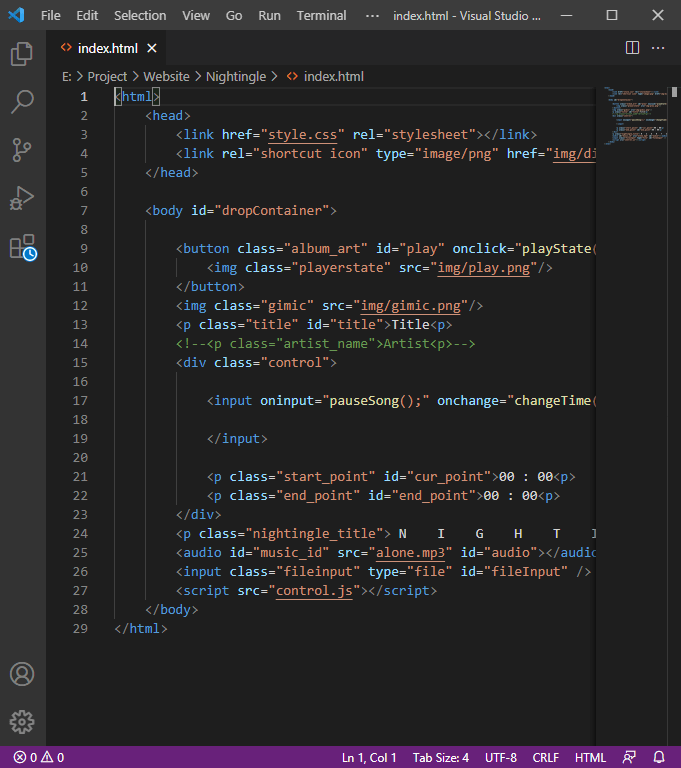The height and width of the screenshot is (768, 681).
Task: Open the Explorer view in activity bar
Action: pyautogui.click(x=22, y=54)
